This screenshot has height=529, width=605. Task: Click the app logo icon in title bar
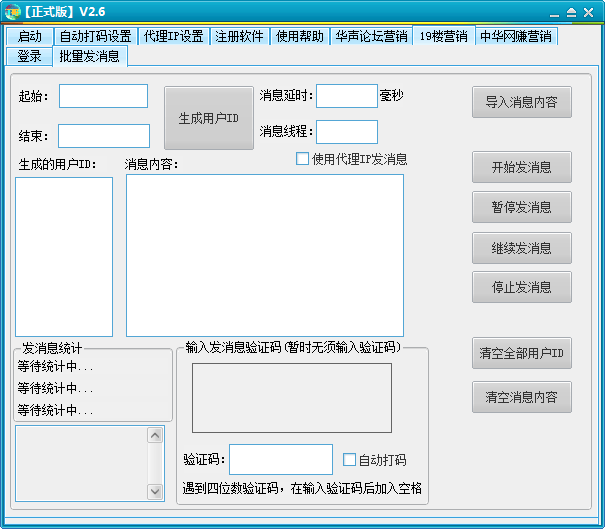(x=12, y=11)
